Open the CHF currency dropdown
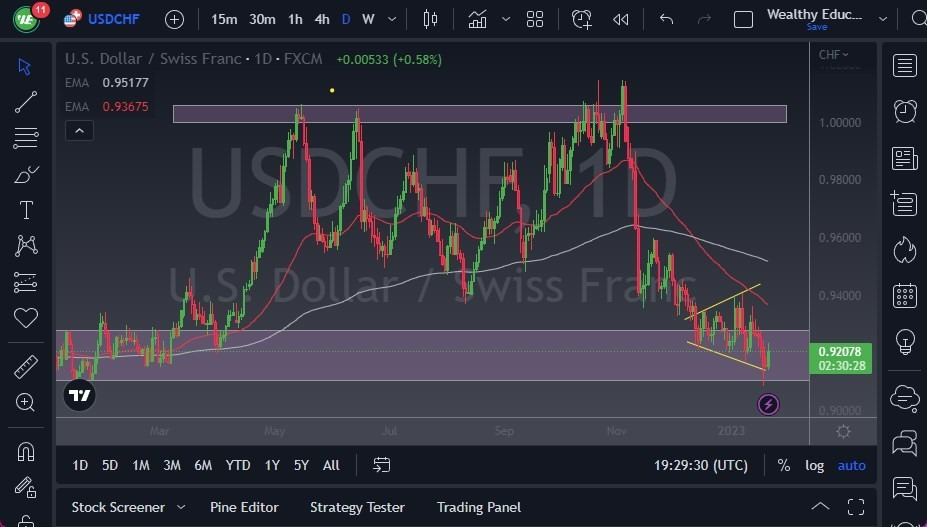The width and height of the screenshot is (927, 527). coord(833,54)
